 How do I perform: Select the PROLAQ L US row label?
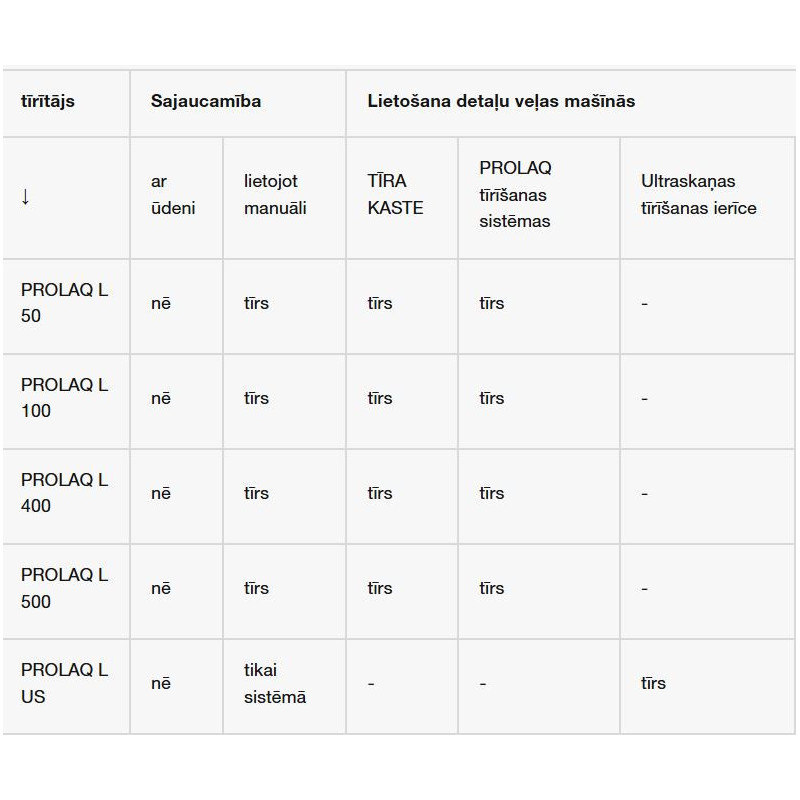coord(64,683)
